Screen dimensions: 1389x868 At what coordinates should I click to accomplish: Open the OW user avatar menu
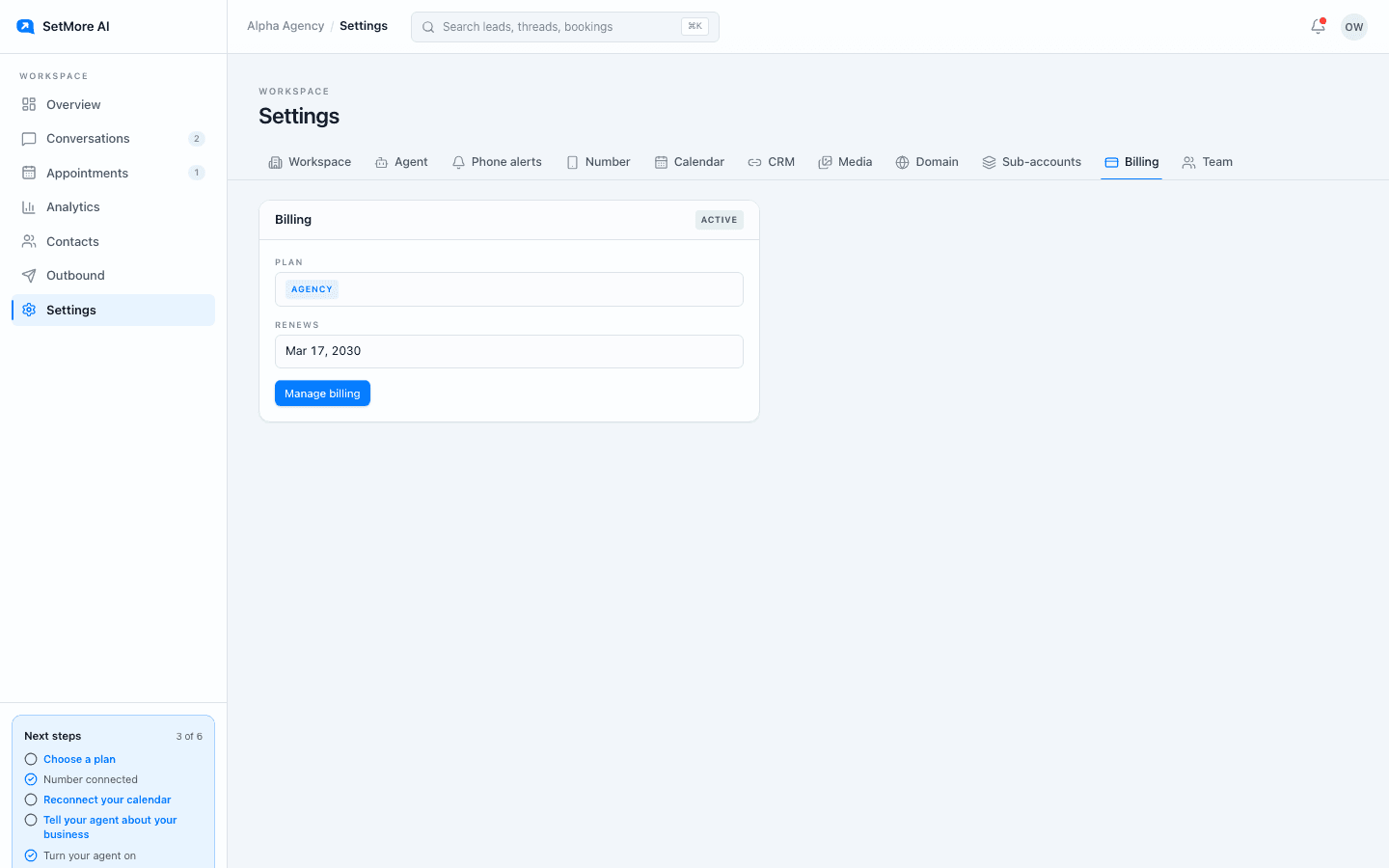coord(1354,27)
